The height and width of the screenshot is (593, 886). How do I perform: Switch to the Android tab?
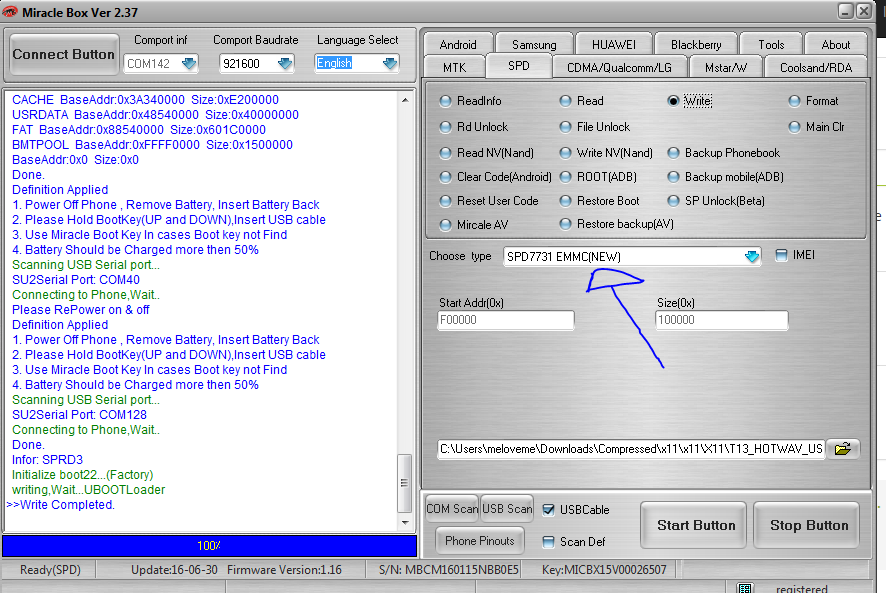tap(458, 44)
